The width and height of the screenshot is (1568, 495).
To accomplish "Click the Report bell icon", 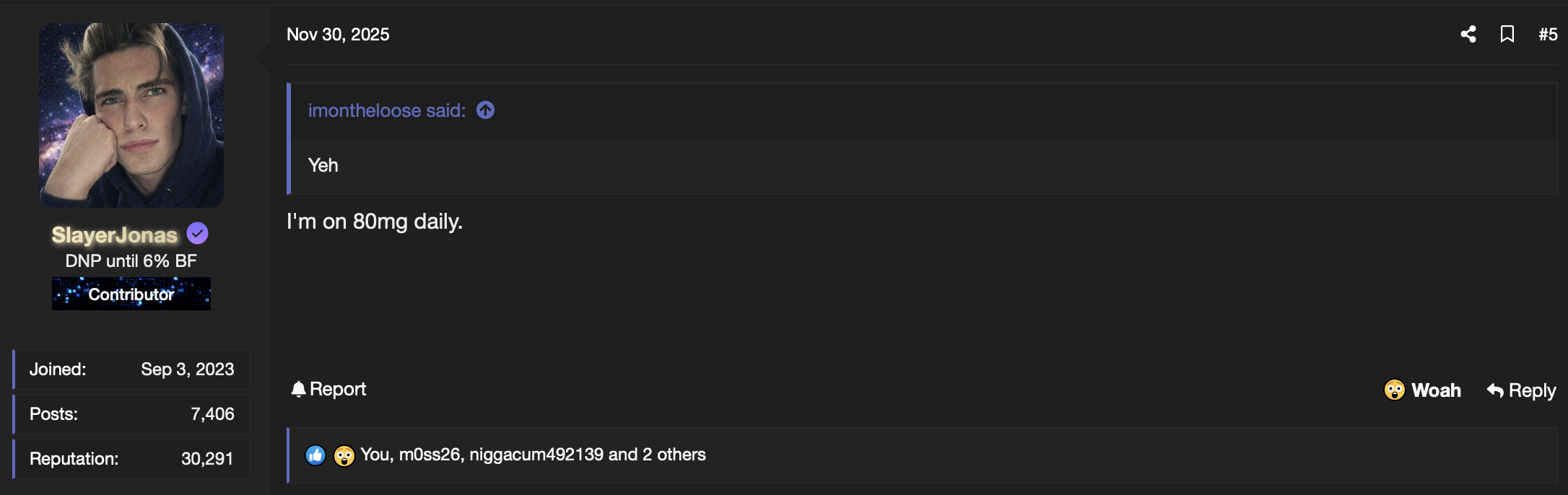I will [298, 389].
